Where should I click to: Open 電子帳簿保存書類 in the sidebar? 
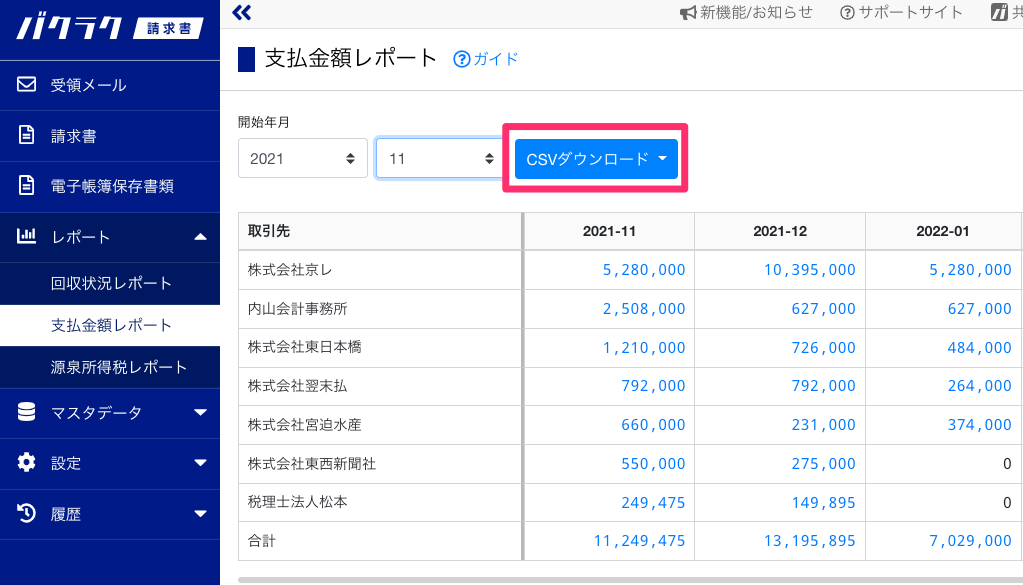110,187
